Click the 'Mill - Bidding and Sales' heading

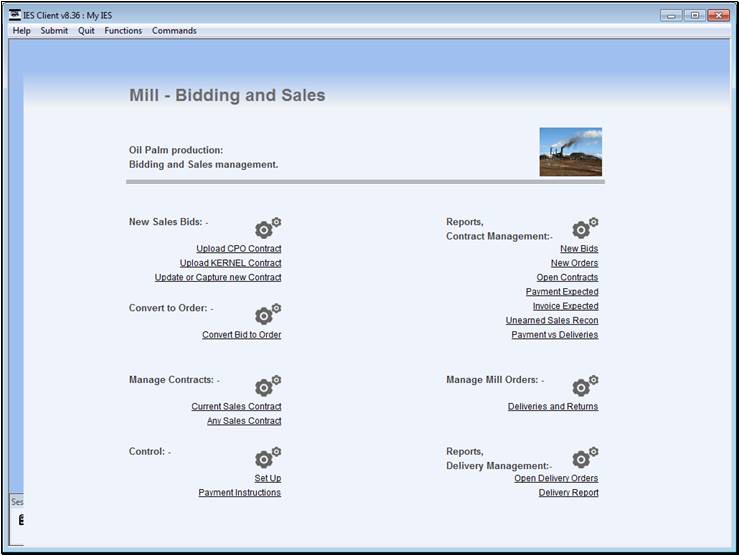[227, 95]
